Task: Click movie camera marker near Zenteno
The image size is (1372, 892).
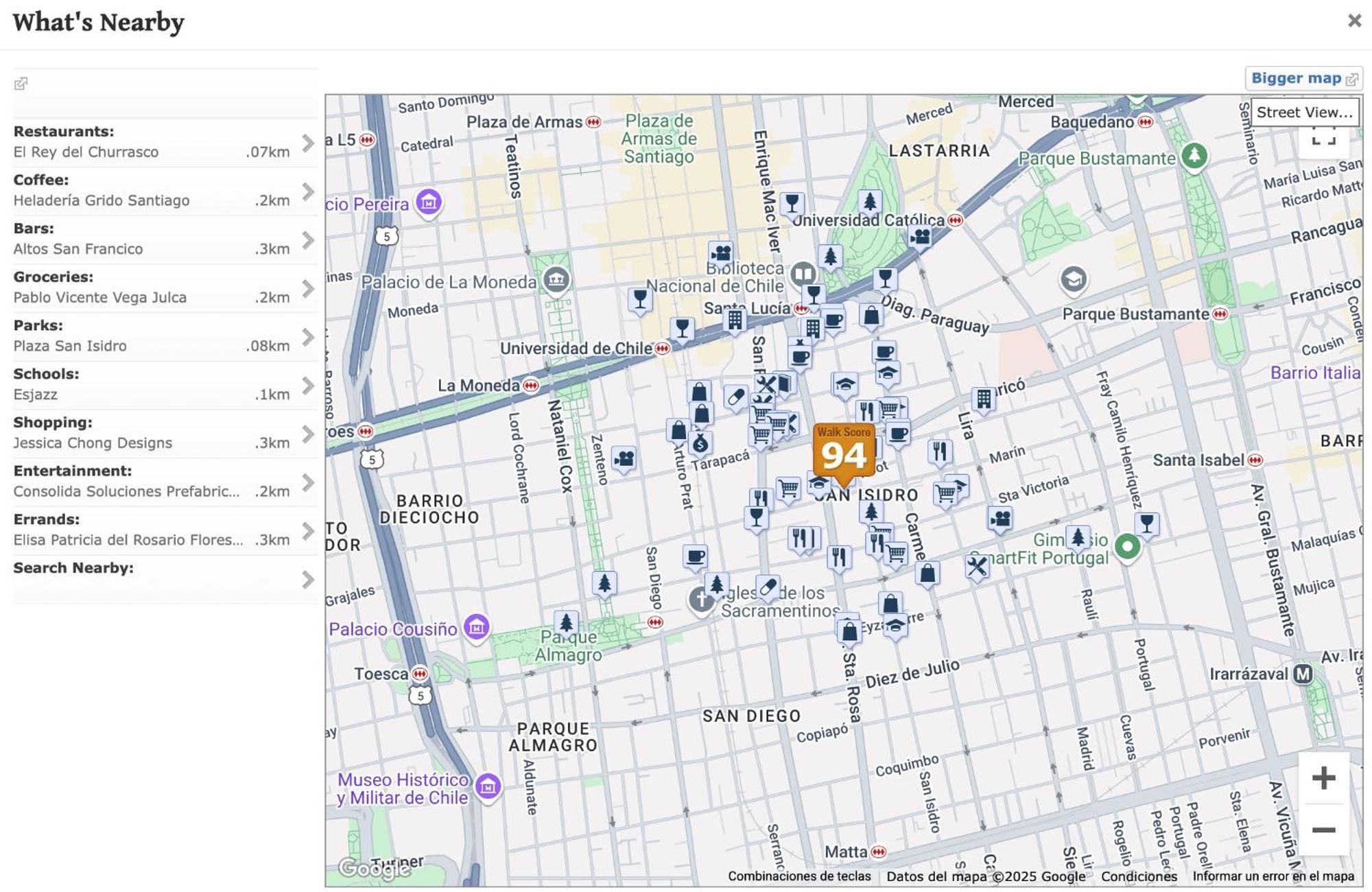Action: click(624, 458)
